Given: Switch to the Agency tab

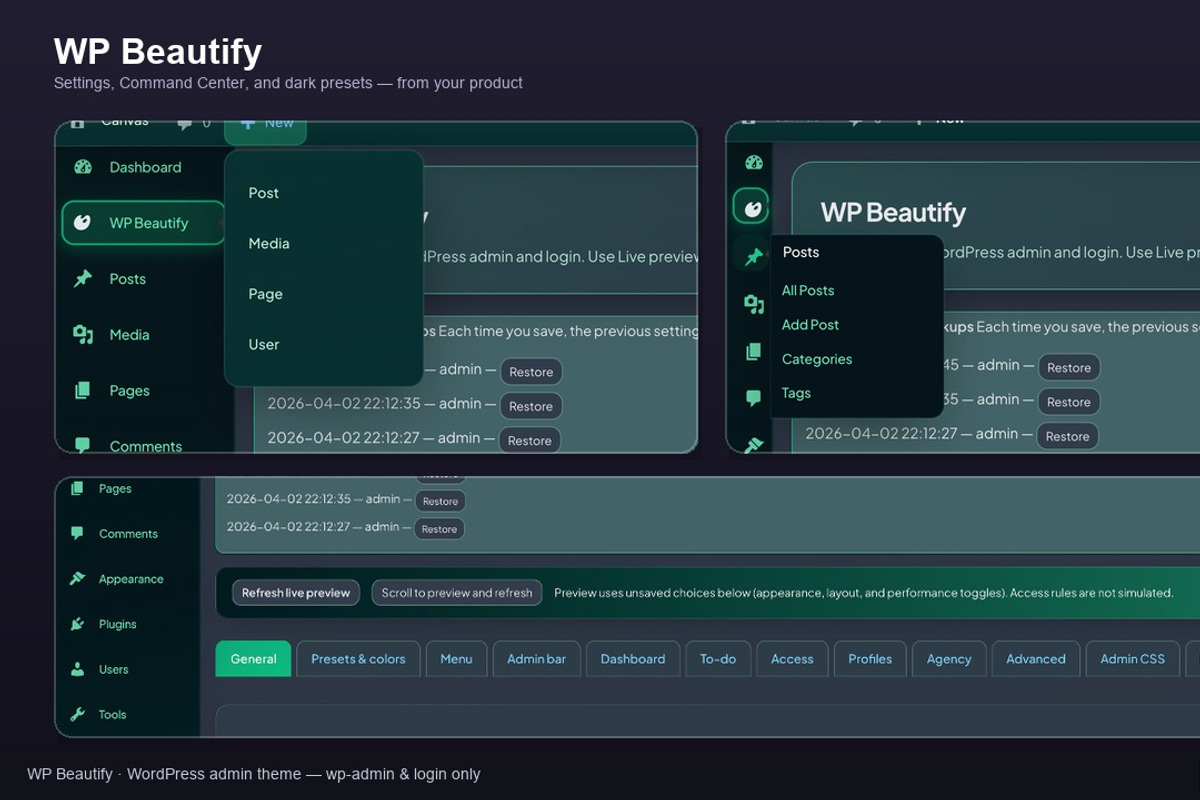Looking at the screenshot, I should pos(949,659).
